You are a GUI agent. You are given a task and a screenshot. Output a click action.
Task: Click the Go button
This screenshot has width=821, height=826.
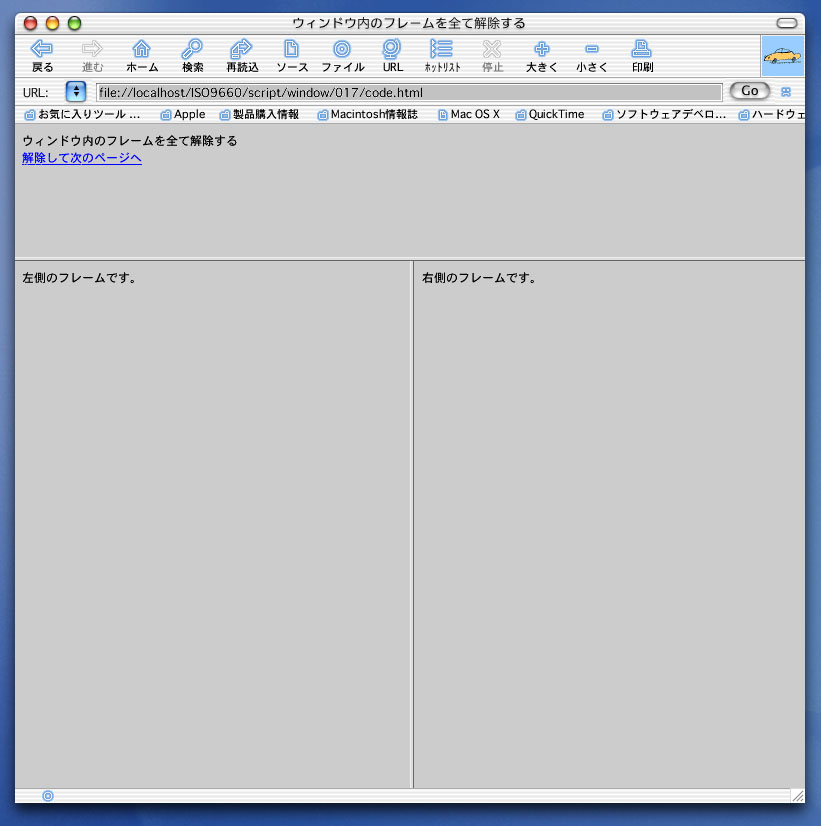(749, 91)
